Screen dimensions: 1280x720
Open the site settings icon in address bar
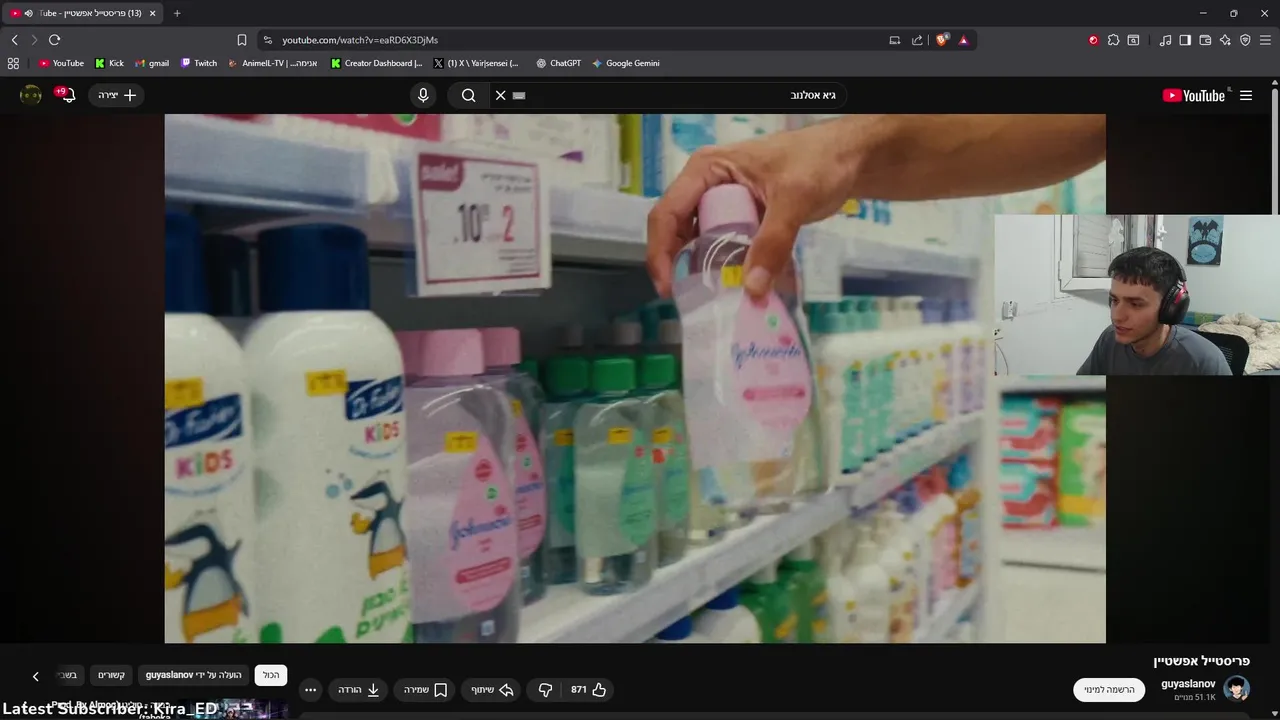[267, 40]
